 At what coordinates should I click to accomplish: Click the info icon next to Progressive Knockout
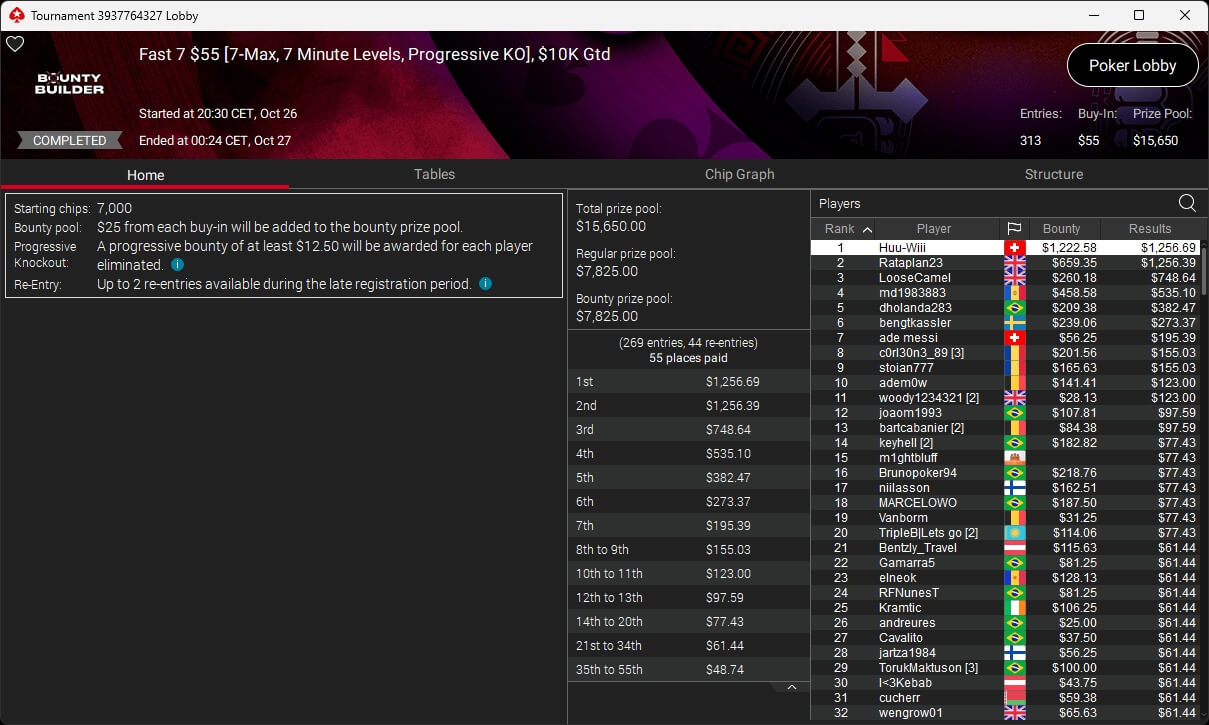[177, 265]
